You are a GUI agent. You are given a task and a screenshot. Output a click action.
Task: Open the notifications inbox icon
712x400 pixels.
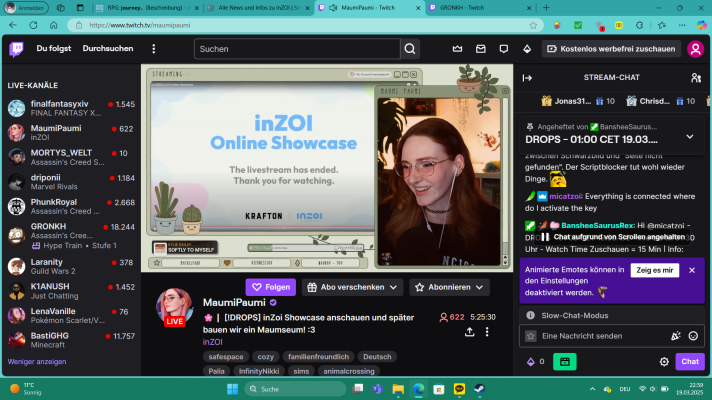pyautogui.click(x=480, y=49)
